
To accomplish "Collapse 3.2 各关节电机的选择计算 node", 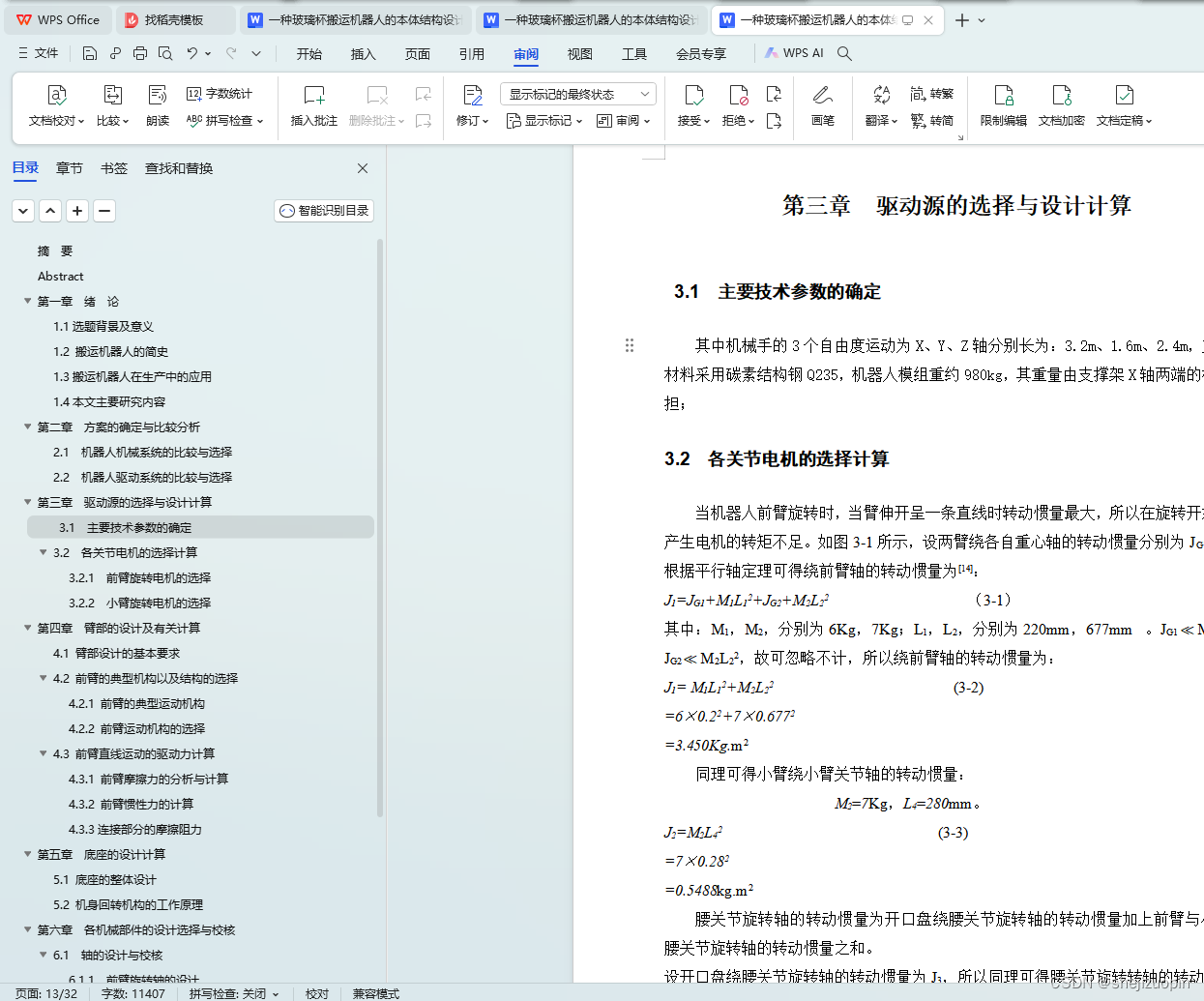I will tap(43, 552).
